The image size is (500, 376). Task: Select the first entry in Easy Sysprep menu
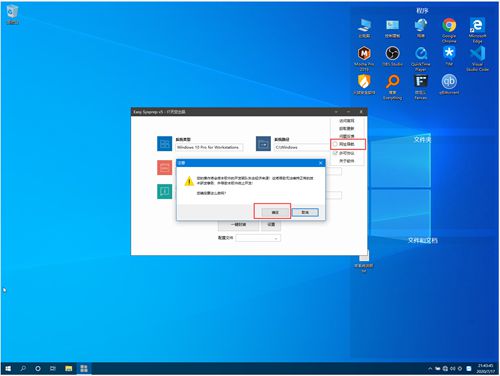347,121
